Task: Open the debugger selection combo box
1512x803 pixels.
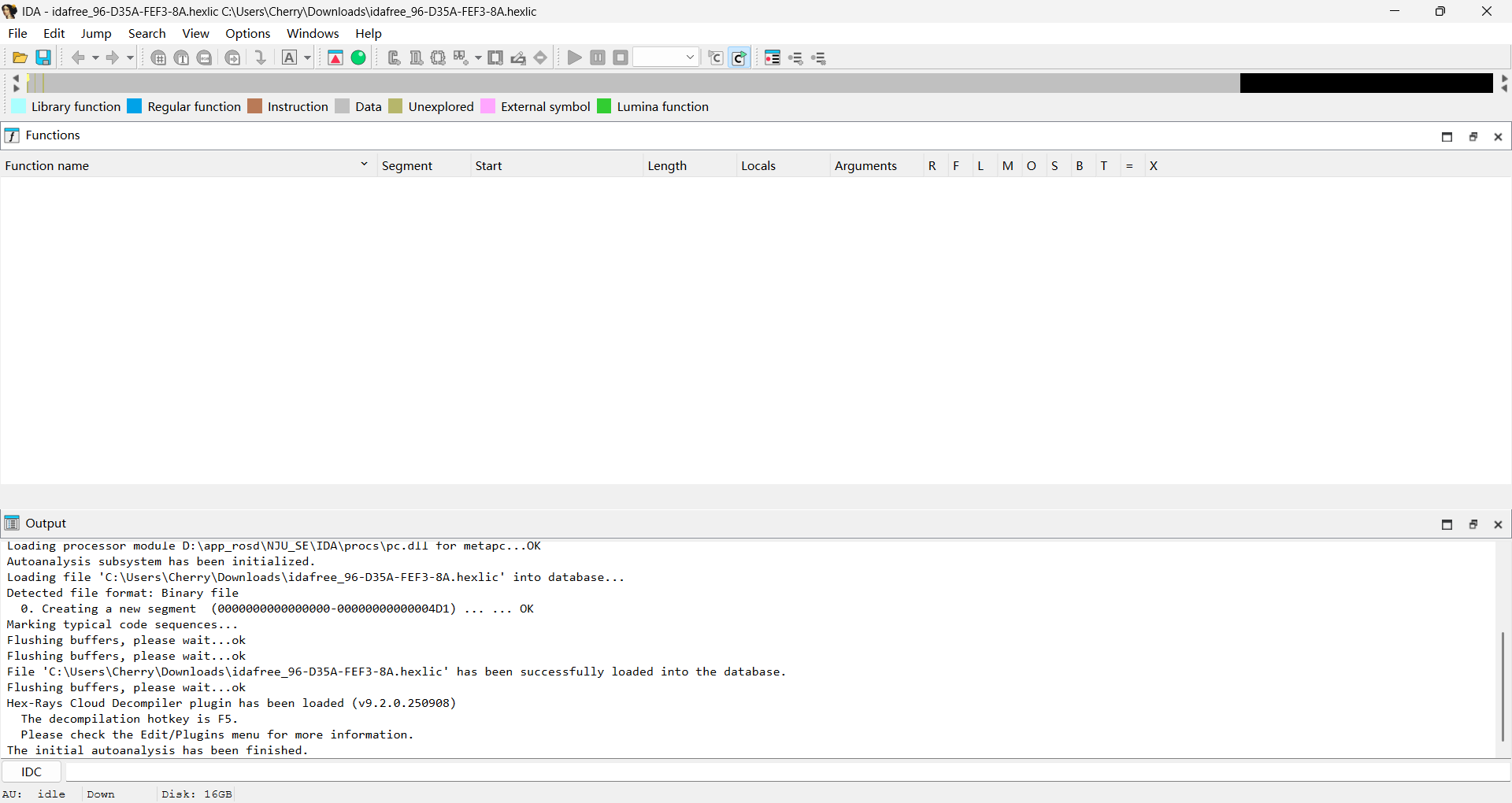Action: [x=666, y=57]
